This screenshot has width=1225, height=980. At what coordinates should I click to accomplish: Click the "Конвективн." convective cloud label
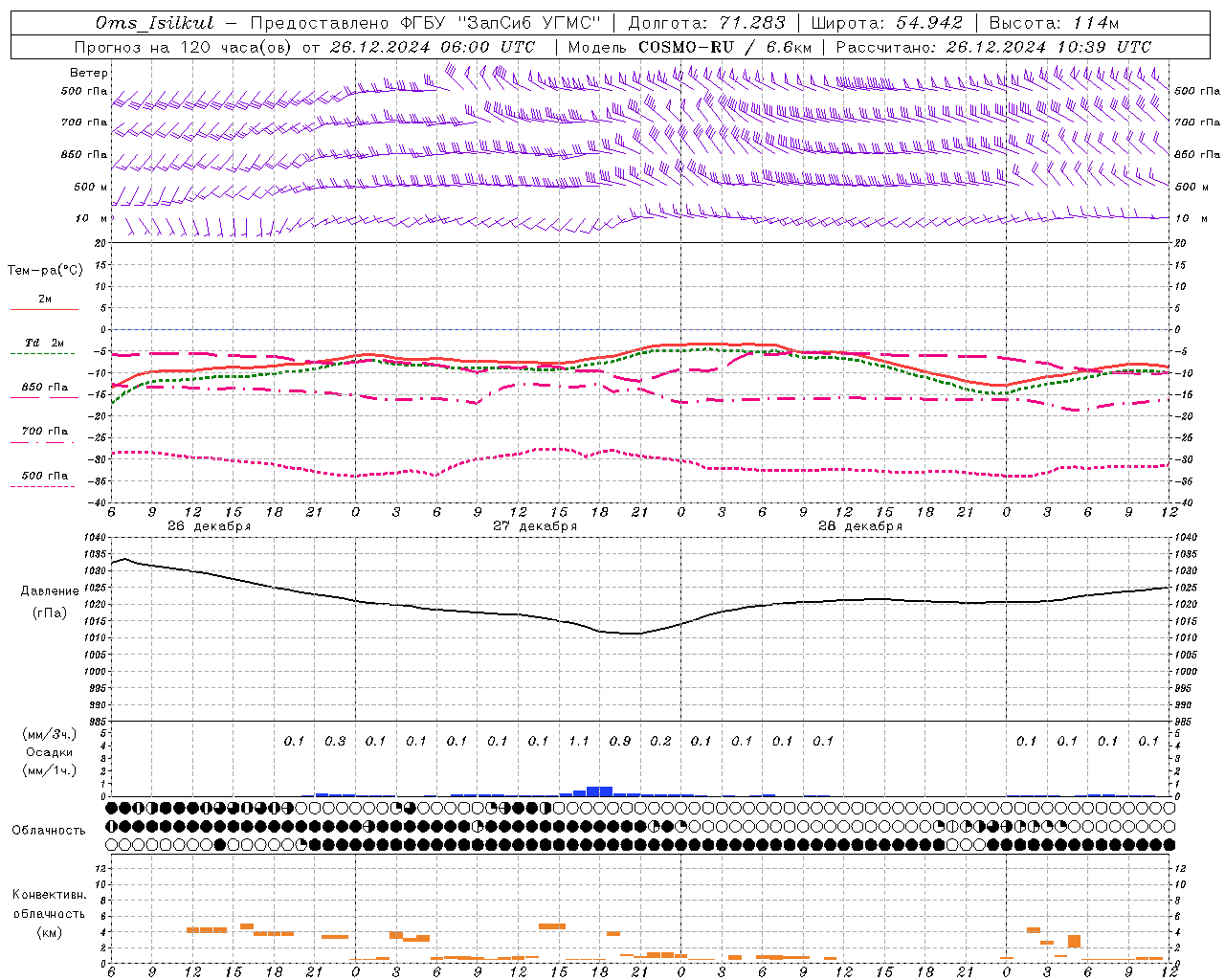[50, 895]
